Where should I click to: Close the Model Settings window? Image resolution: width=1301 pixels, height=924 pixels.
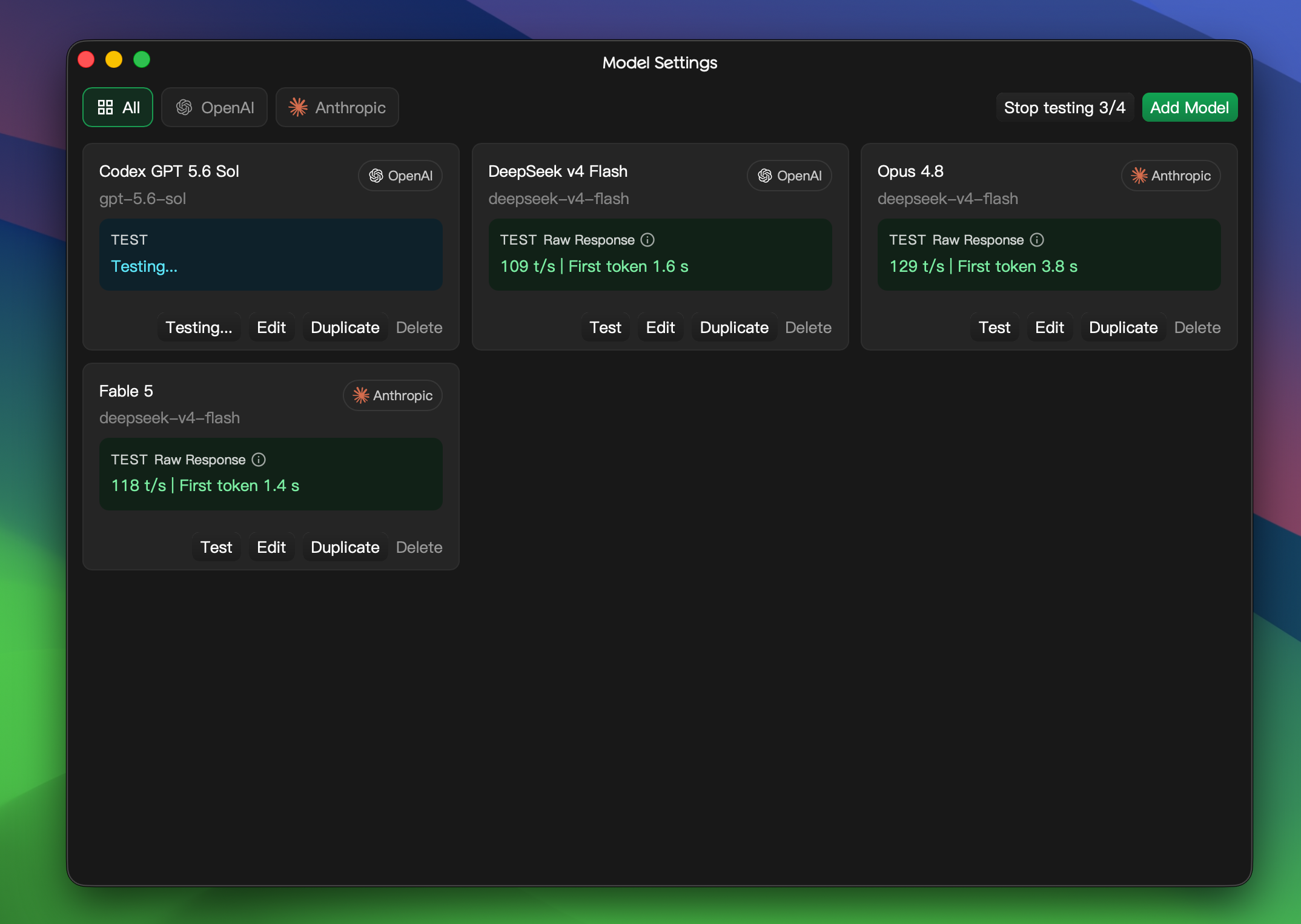click(x=86, y=59)
